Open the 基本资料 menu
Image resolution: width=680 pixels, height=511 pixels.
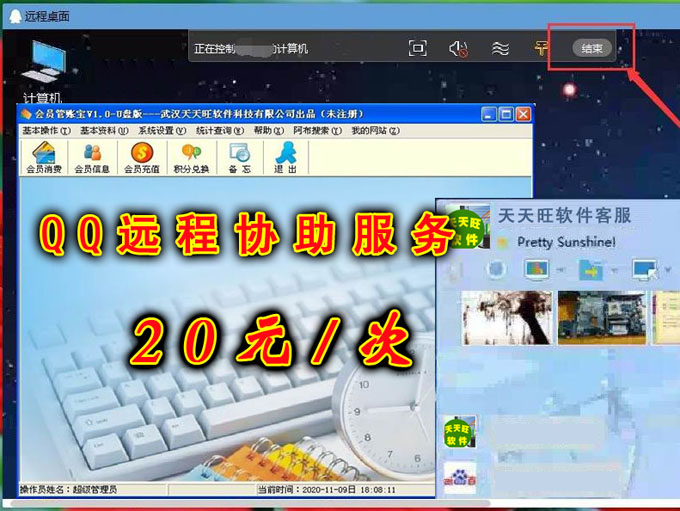pyautogui.click(x=104, y=131)
